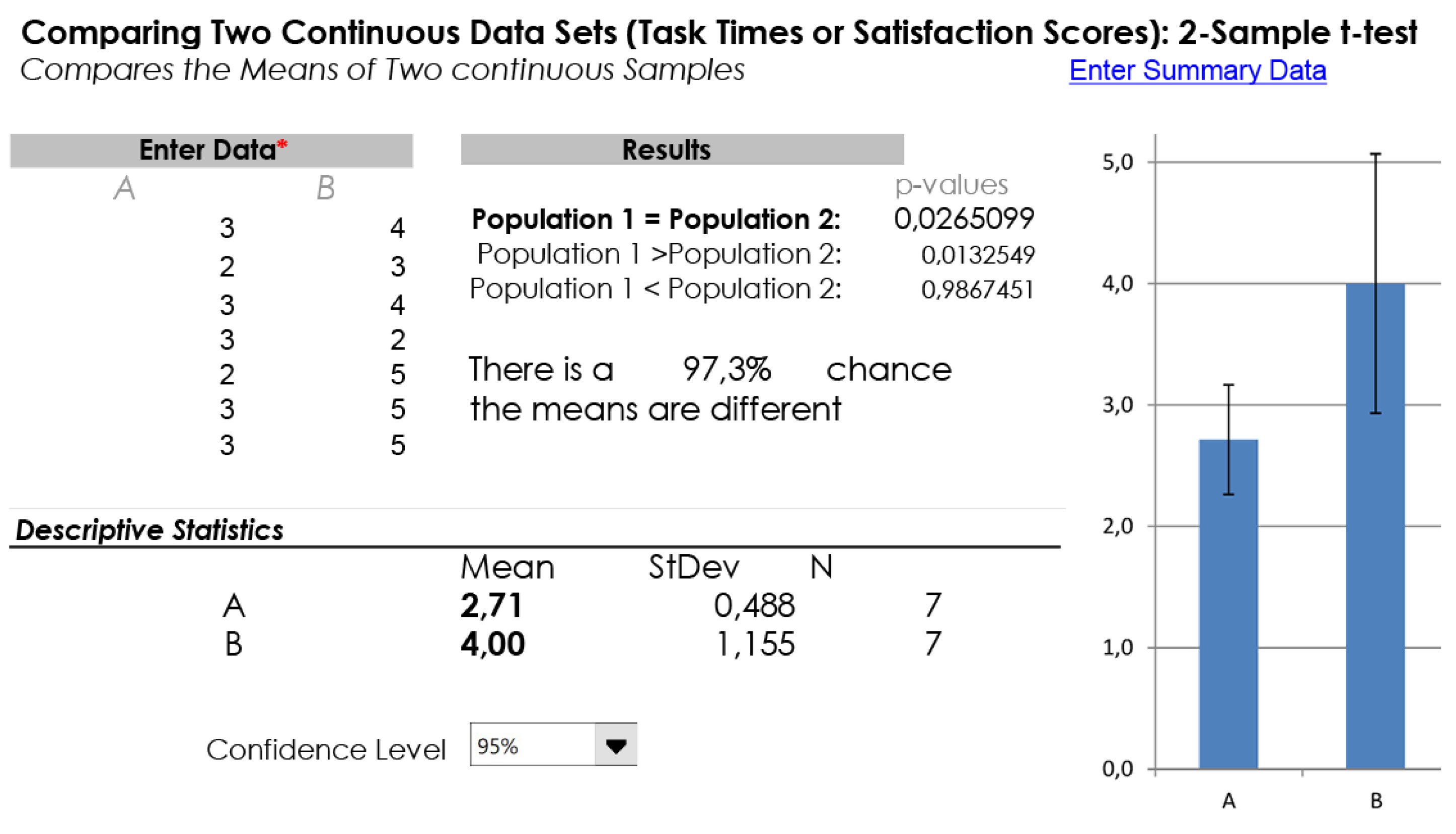This screenshot has height=834, width=1456.
Task: Click the StDev value 1,155 for B
Action: [755, 644]
